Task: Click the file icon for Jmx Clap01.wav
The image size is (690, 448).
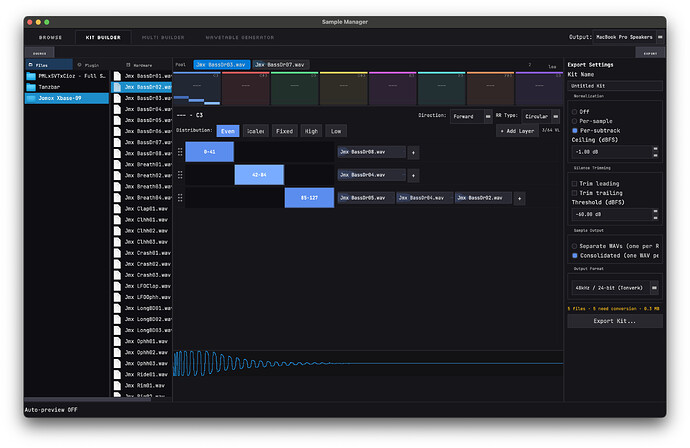Action: [117, 209]
